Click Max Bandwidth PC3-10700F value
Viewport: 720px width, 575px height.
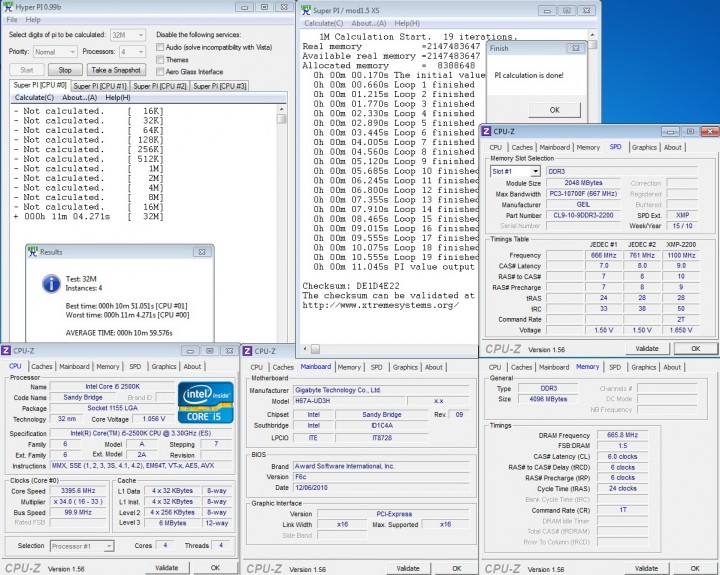583,194
